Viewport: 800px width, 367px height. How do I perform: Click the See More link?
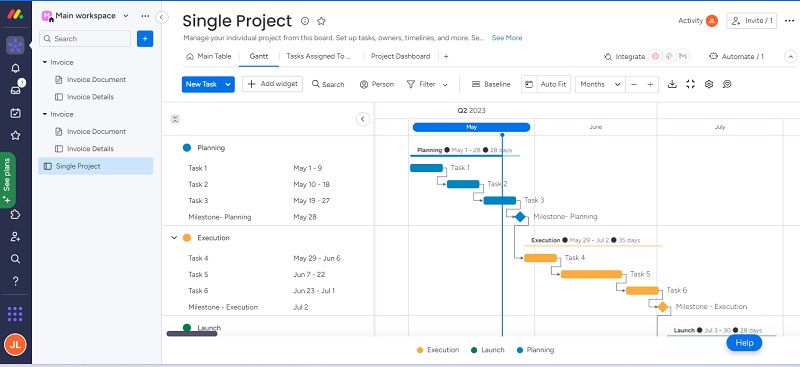507,38
